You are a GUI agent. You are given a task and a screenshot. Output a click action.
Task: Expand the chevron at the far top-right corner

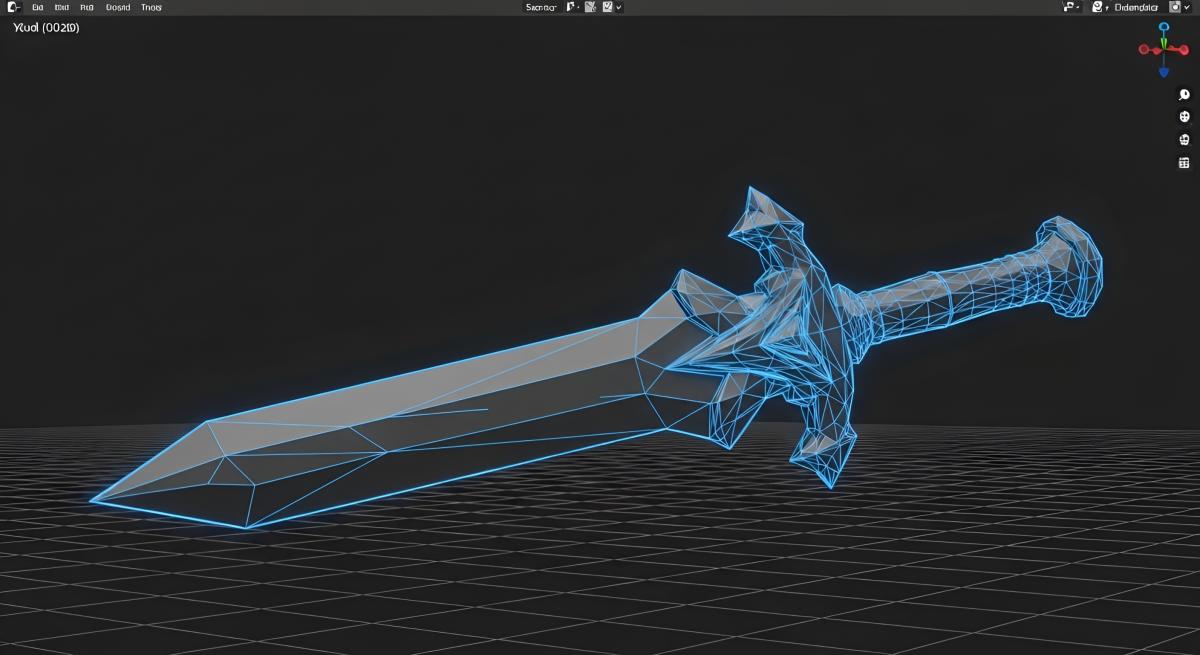coord(1187,7)
